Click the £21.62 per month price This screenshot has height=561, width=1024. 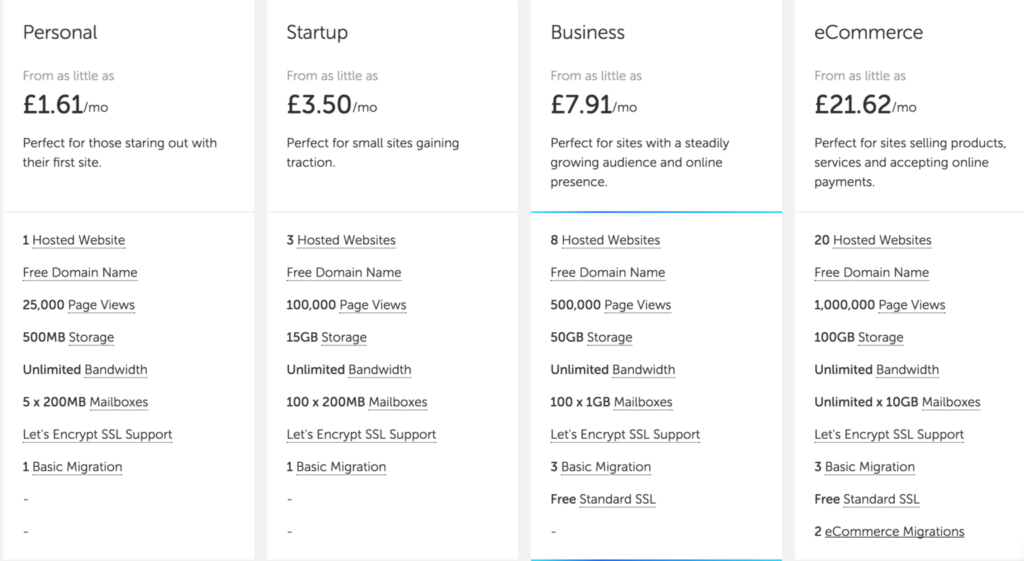coord(865,104)
